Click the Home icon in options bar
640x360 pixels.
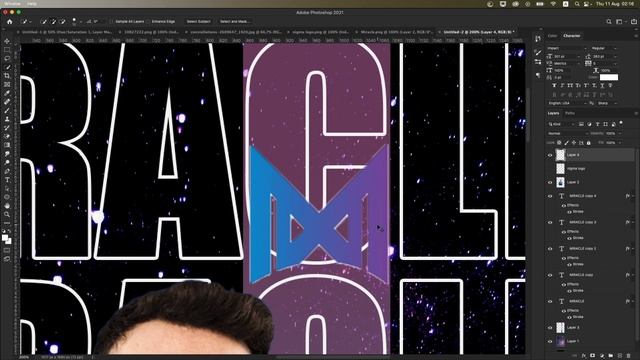tap(9, 22)
